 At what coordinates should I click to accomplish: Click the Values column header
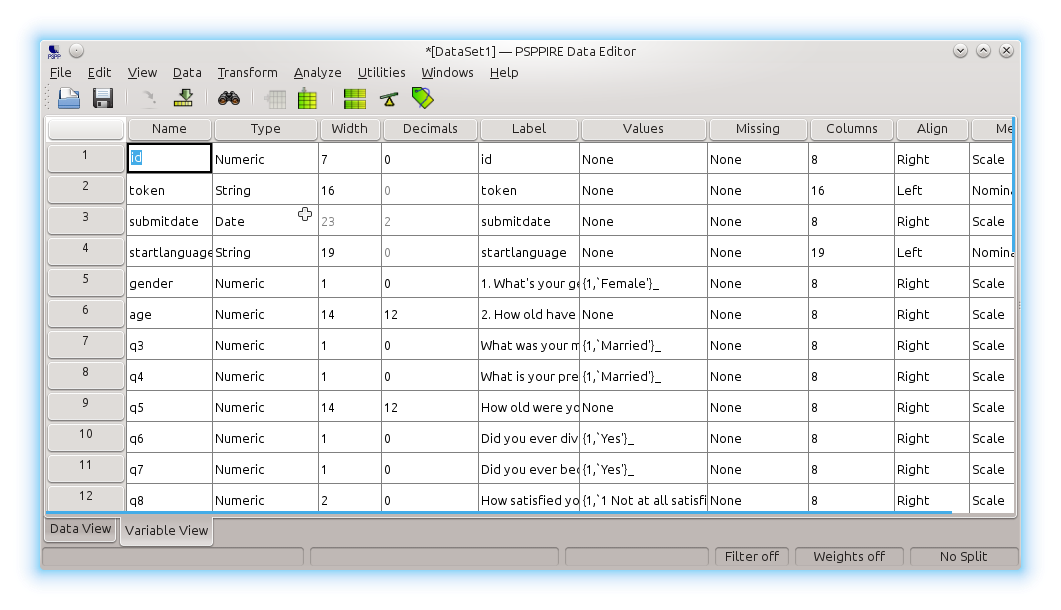tap(643, 128)
